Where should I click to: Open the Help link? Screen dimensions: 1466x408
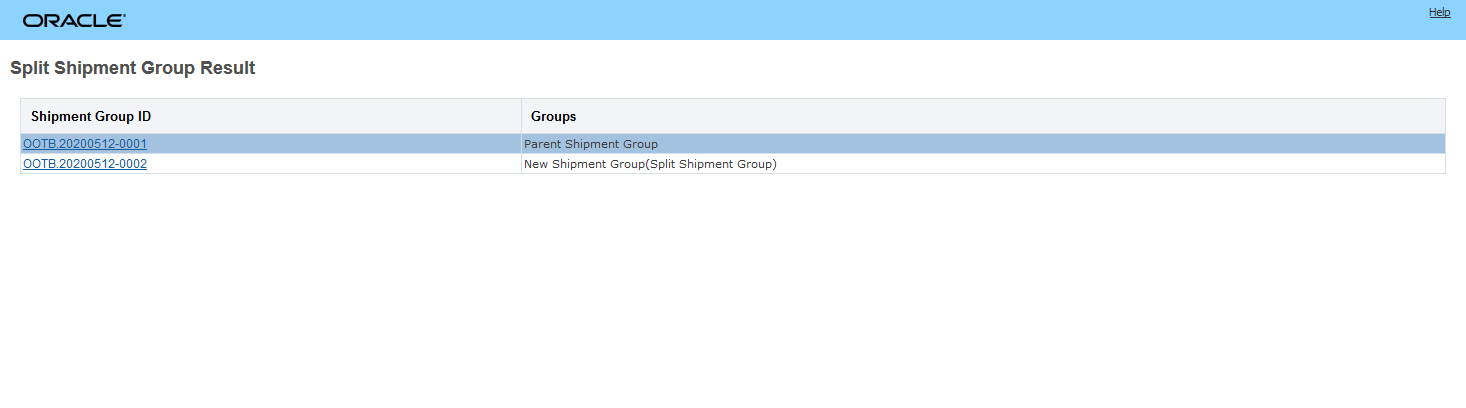click(x=1439, y=12)
